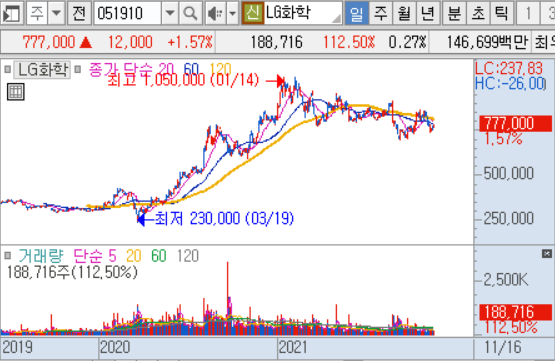Click the 종가 단순 moving average legend

(131, 69)
